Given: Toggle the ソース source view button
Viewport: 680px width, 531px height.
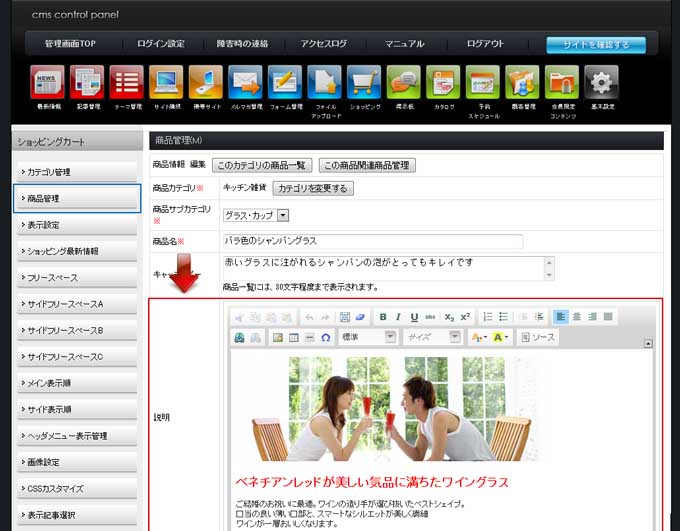Looking at the screenshot, I should (x=539, y=338).
